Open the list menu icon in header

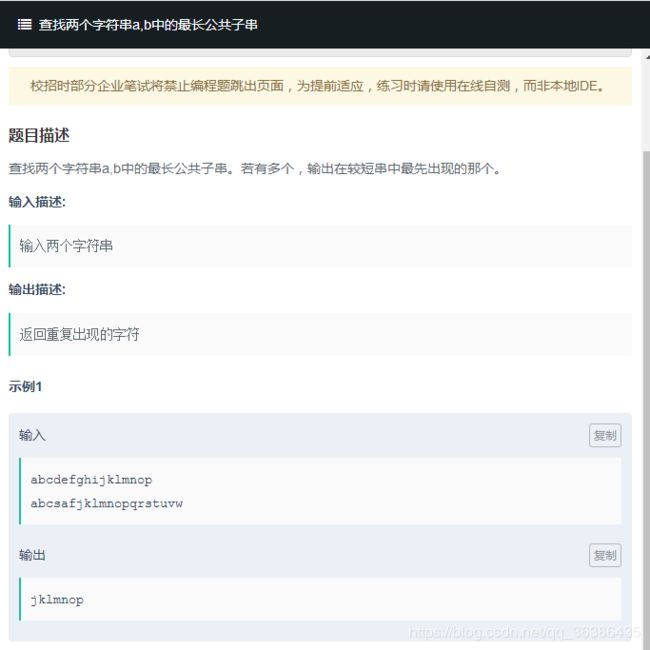point(24,25)
